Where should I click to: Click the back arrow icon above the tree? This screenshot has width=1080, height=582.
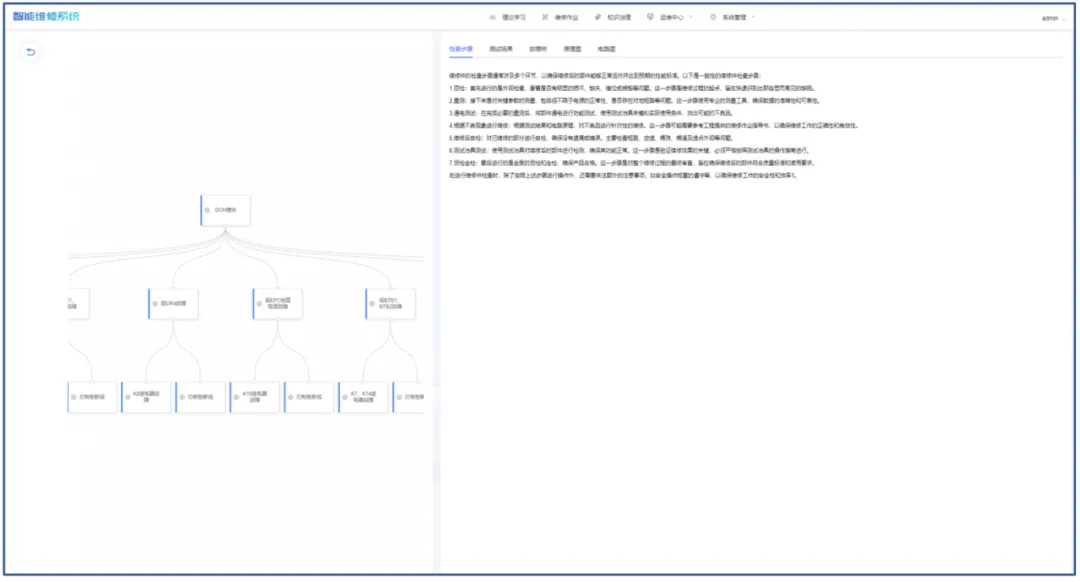pyautogui.click(x=30, y=52)
